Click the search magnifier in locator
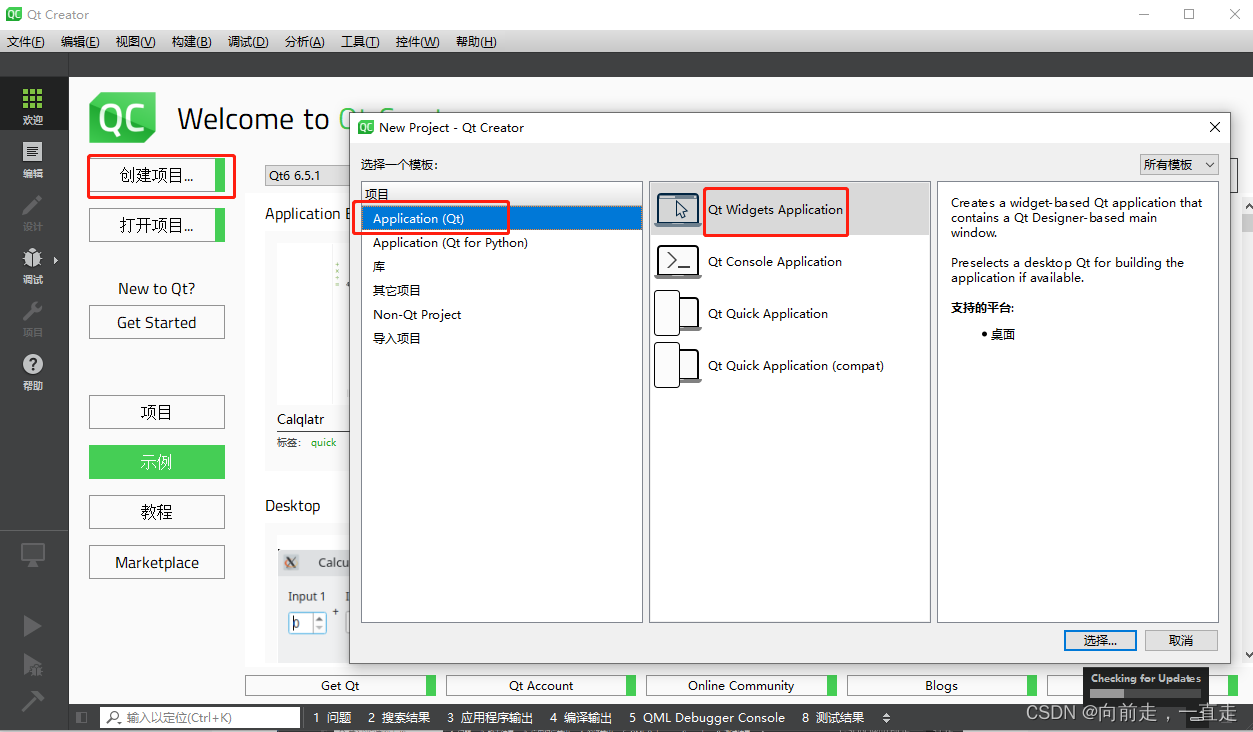Viewport: 1253px width, 732px height. pos(114,717)
